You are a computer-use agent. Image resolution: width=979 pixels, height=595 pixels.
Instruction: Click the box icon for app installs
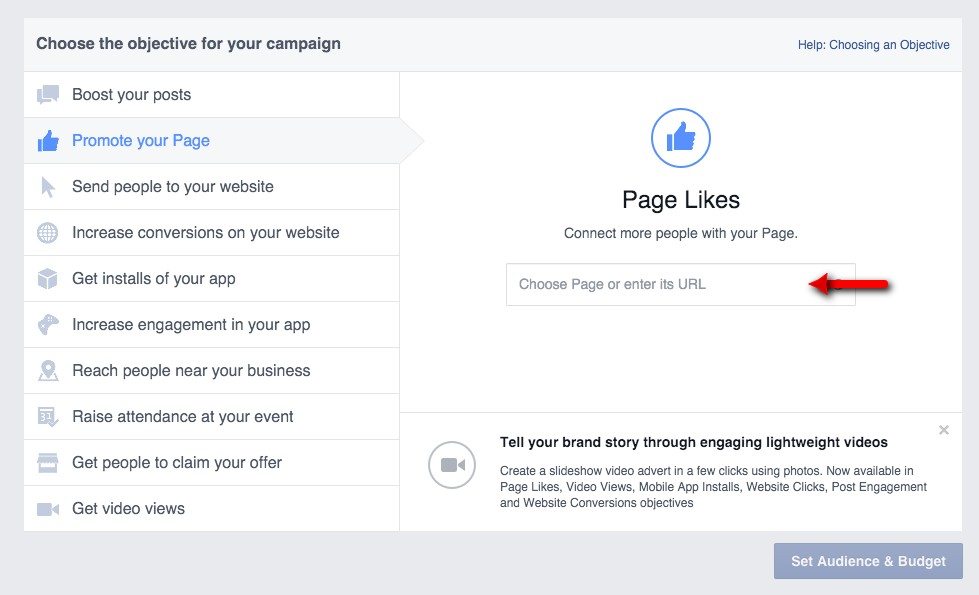(x=48, y=279)
